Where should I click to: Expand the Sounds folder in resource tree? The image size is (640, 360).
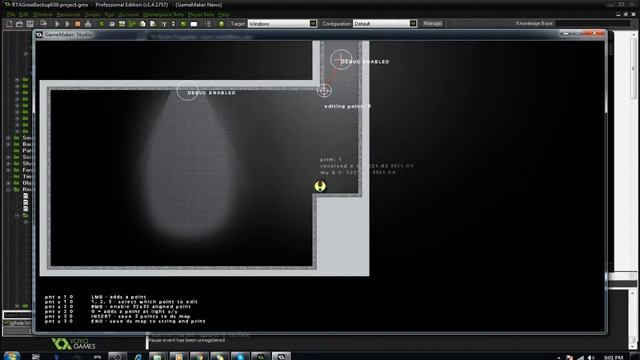(8, 138)
